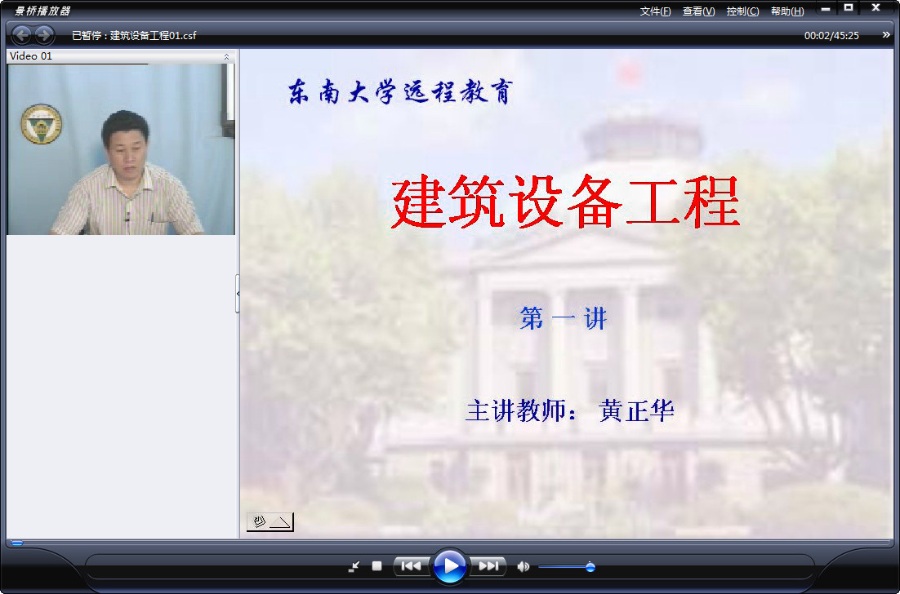Minimize the player window
The image size is (900, 594).
pyautogui.click(x=825, y=9)
